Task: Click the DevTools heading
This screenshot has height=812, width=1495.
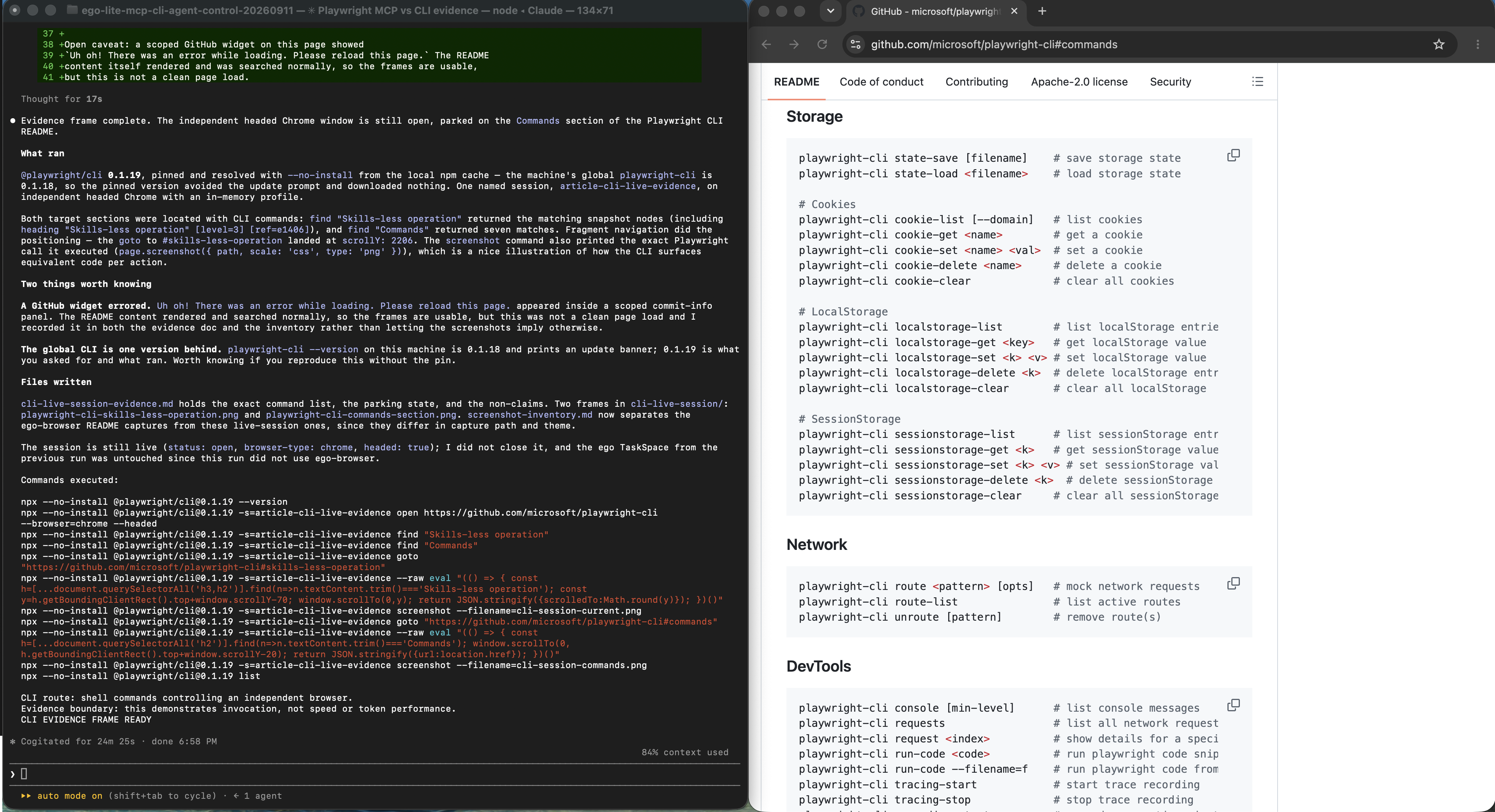Action: point(818,666)
